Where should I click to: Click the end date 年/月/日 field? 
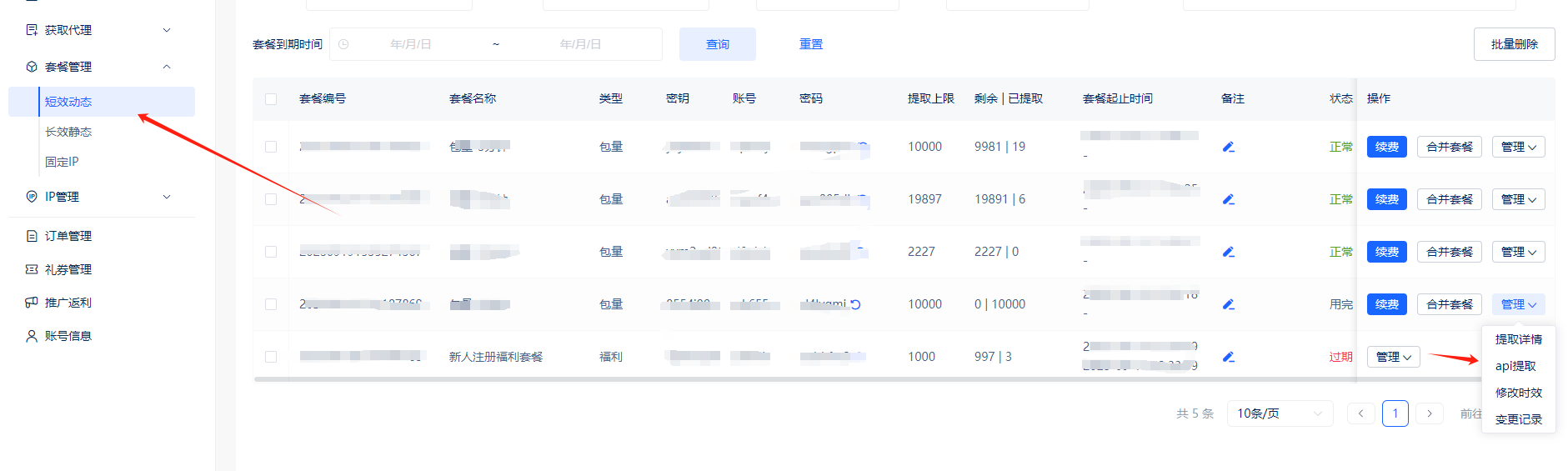coord(580,44)
